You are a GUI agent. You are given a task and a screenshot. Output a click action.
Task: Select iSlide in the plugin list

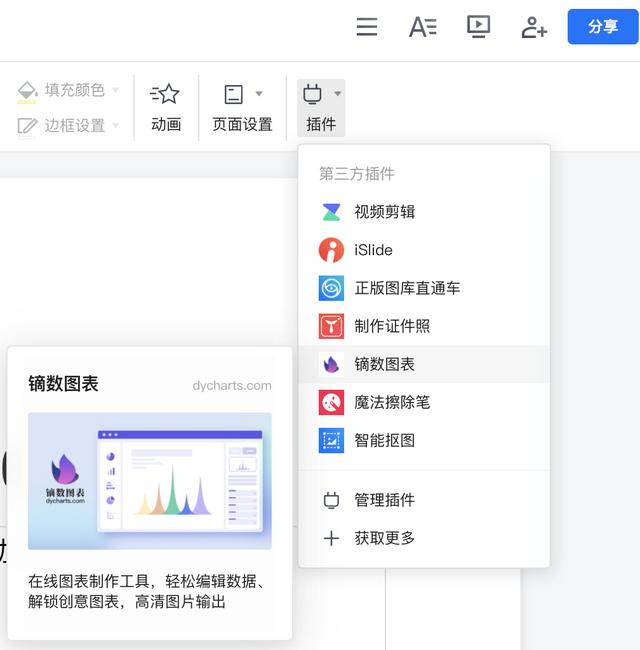click(x=424, y=250)
